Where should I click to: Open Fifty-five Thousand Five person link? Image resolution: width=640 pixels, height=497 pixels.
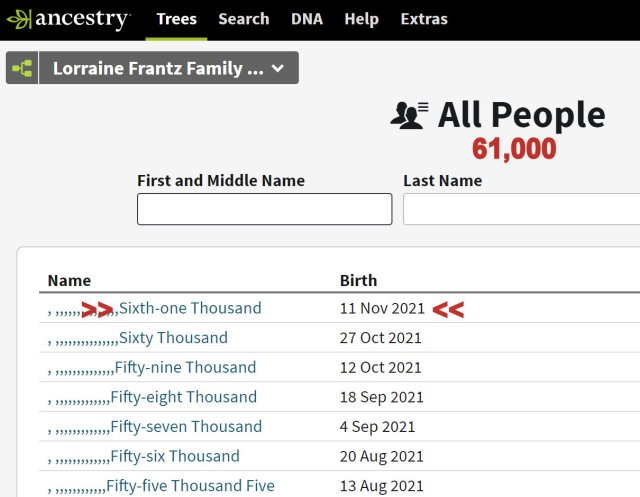coord(189,486)
